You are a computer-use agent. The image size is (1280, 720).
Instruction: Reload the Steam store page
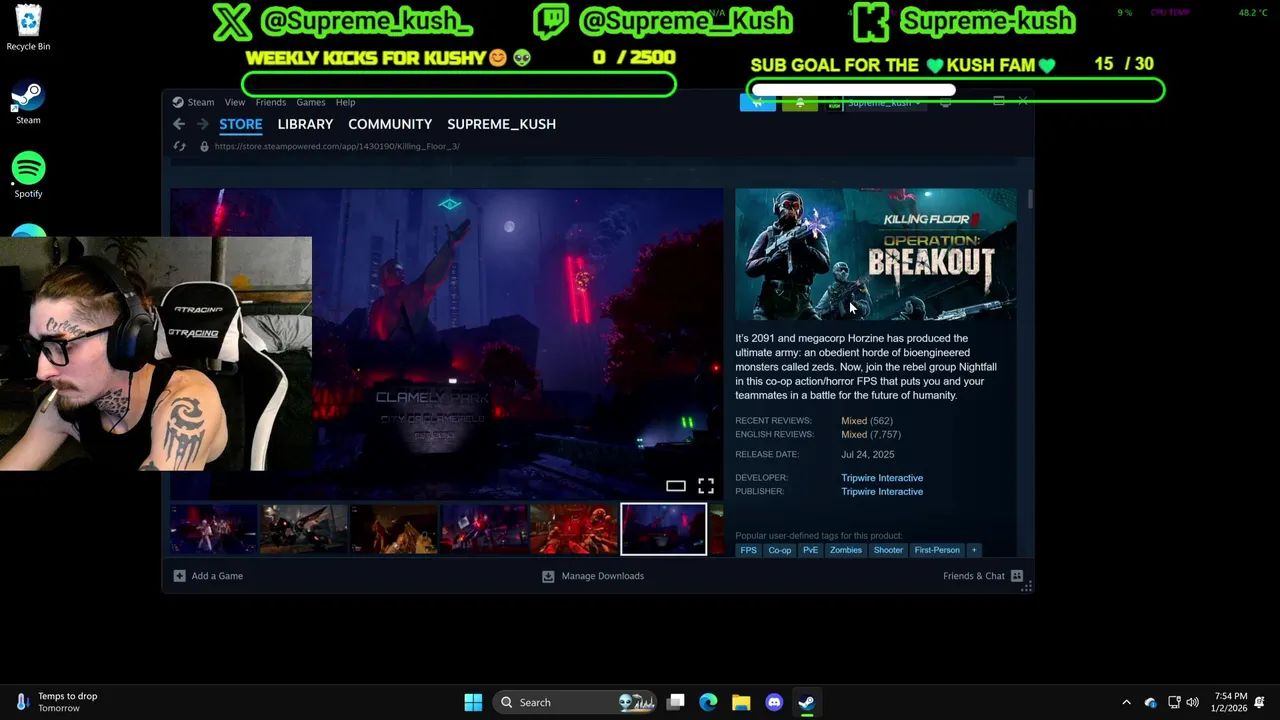[x=180, y=146]
